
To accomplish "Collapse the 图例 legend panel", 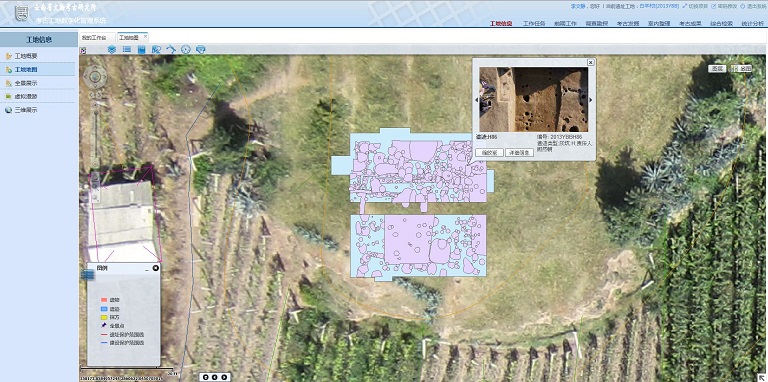I will point(146,268).
